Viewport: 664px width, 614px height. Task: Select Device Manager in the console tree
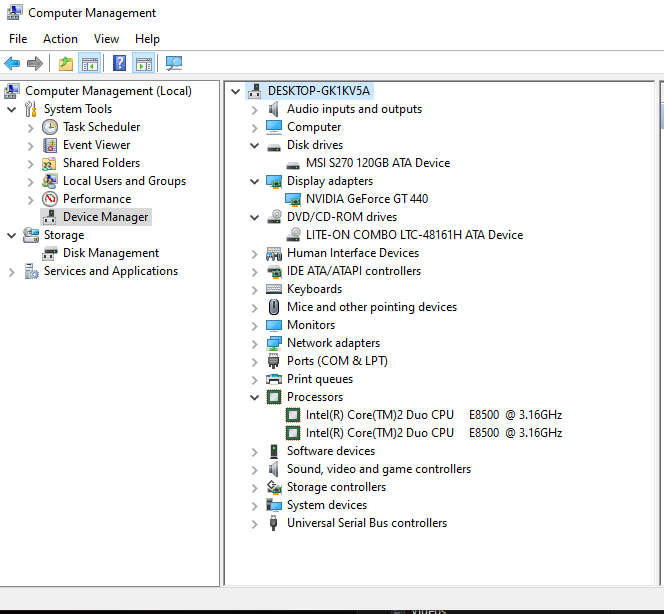tap(105, 217)
